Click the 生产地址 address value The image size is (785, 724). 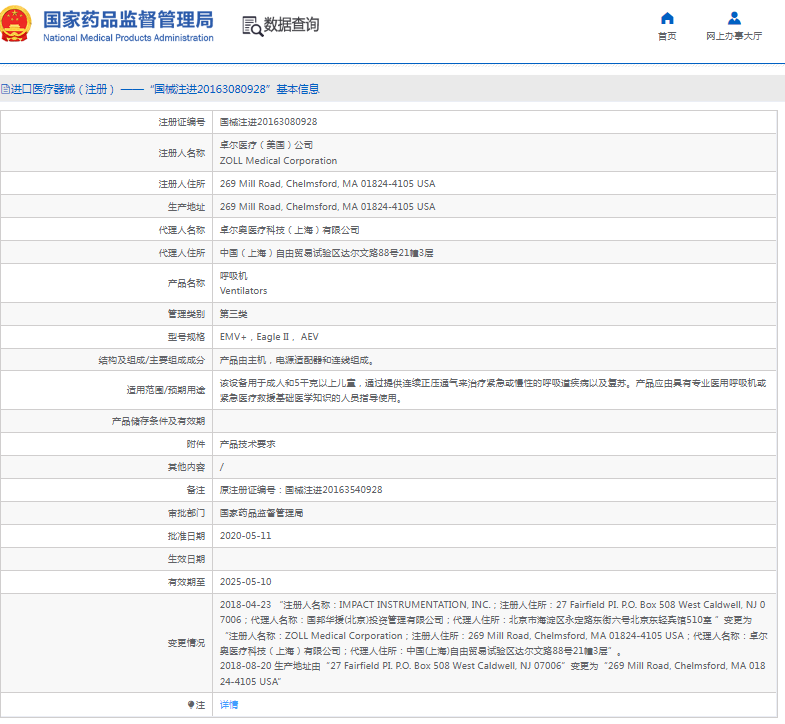[327, 207]
